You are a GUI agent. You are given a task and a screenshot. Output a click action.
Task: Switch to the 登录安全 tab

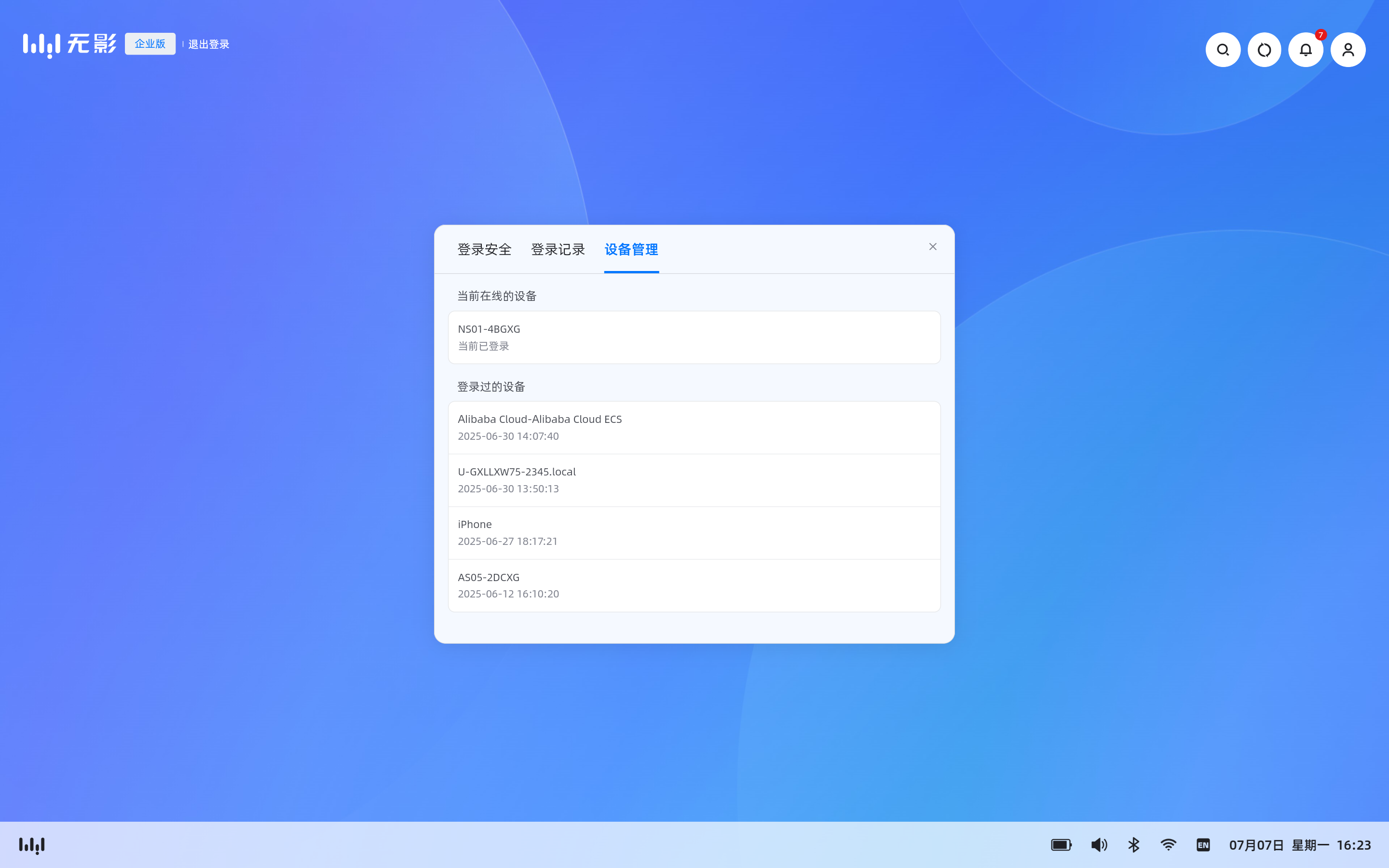coord(484,249)
